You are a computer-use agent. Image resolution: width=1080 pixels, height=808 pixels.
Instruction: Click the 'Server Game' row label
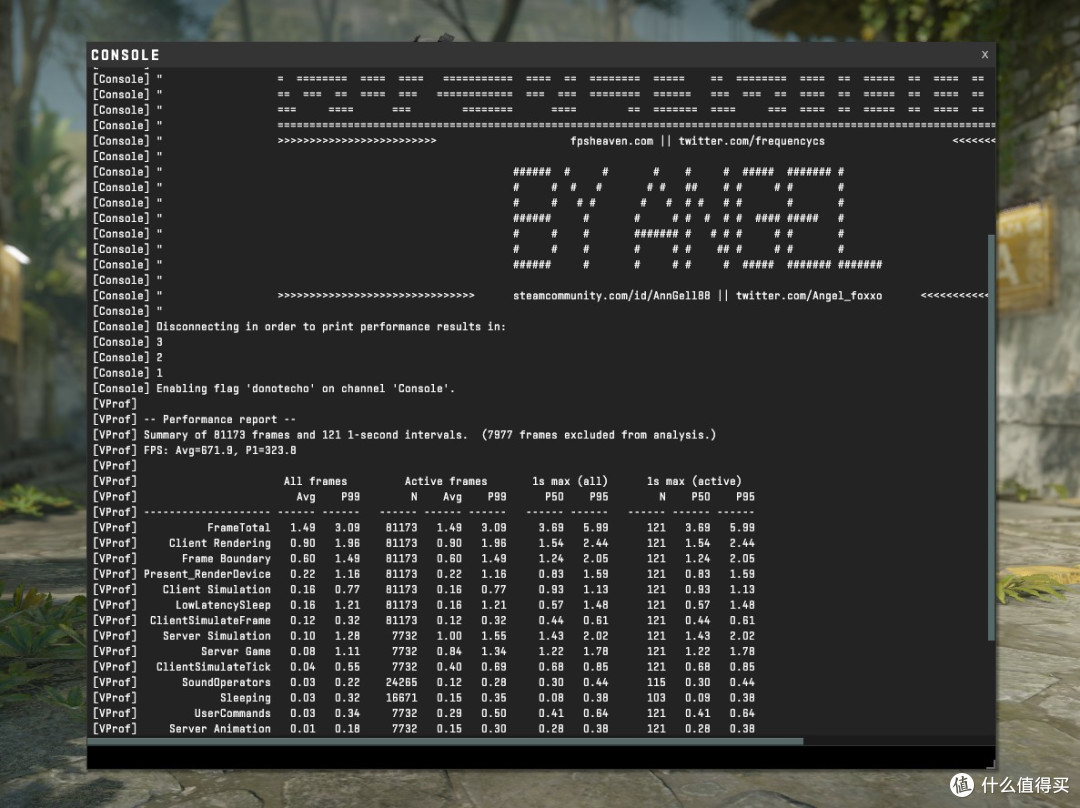(x=236, y=652)
